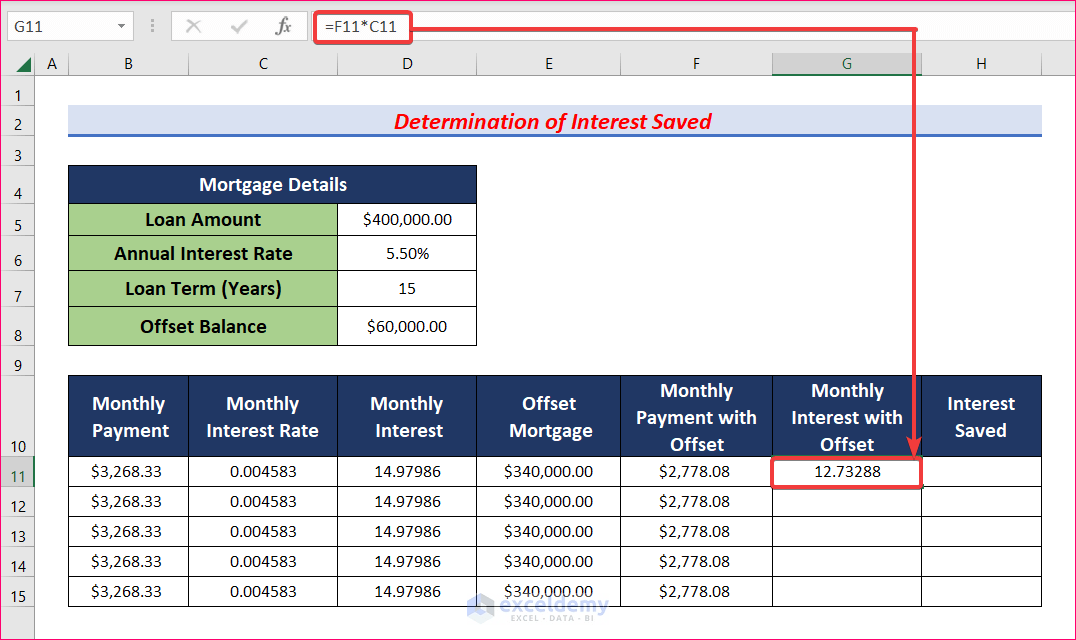Select the 5.50% Annual Interest Rate cell
Image resolution: width=1076 pixels, height=640 pixels.
[x=406, y=253]
